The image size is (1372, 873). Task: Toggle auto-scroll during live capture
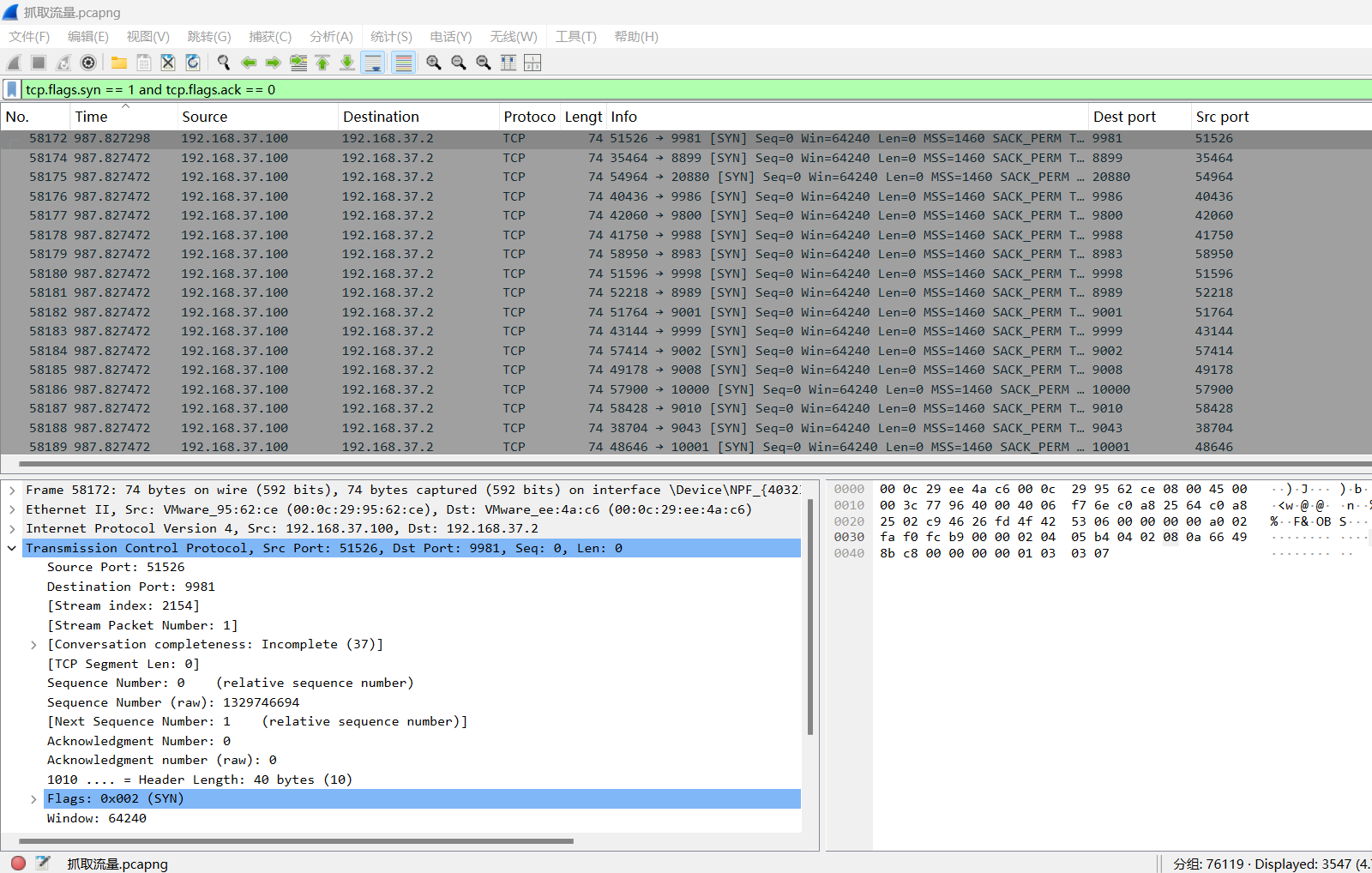pos(373,63)
